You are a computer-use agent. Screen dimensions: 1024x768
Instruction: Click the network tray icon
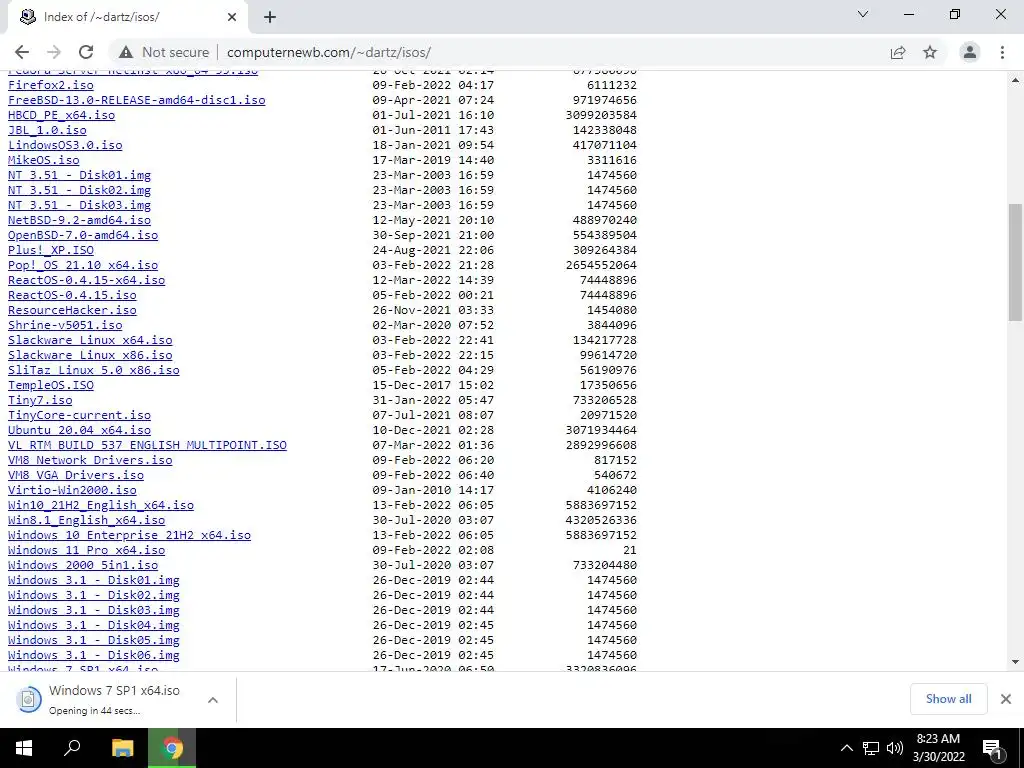[871, 748]
